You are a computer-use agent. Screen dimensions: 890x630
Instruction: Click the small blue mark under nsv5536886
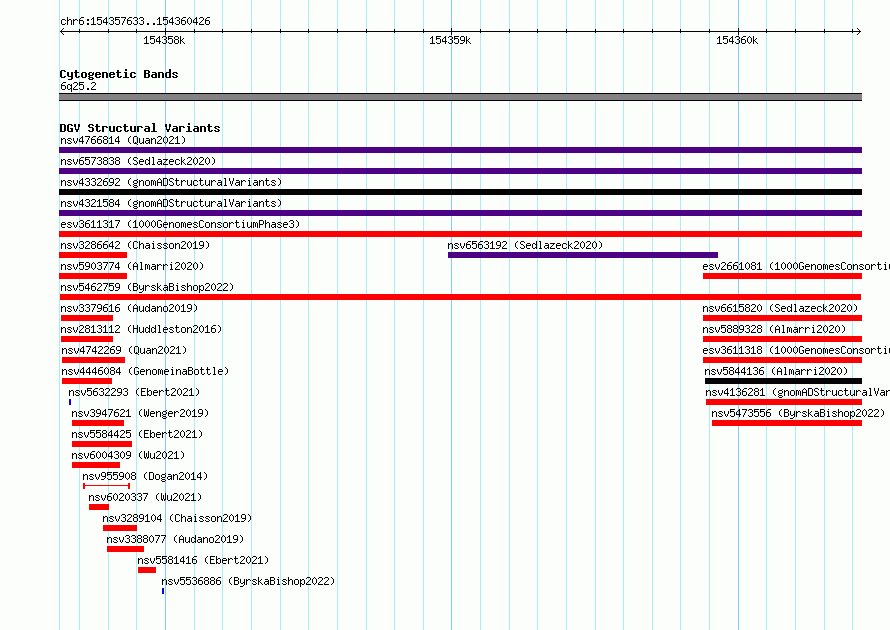click(x=163, y=591)
